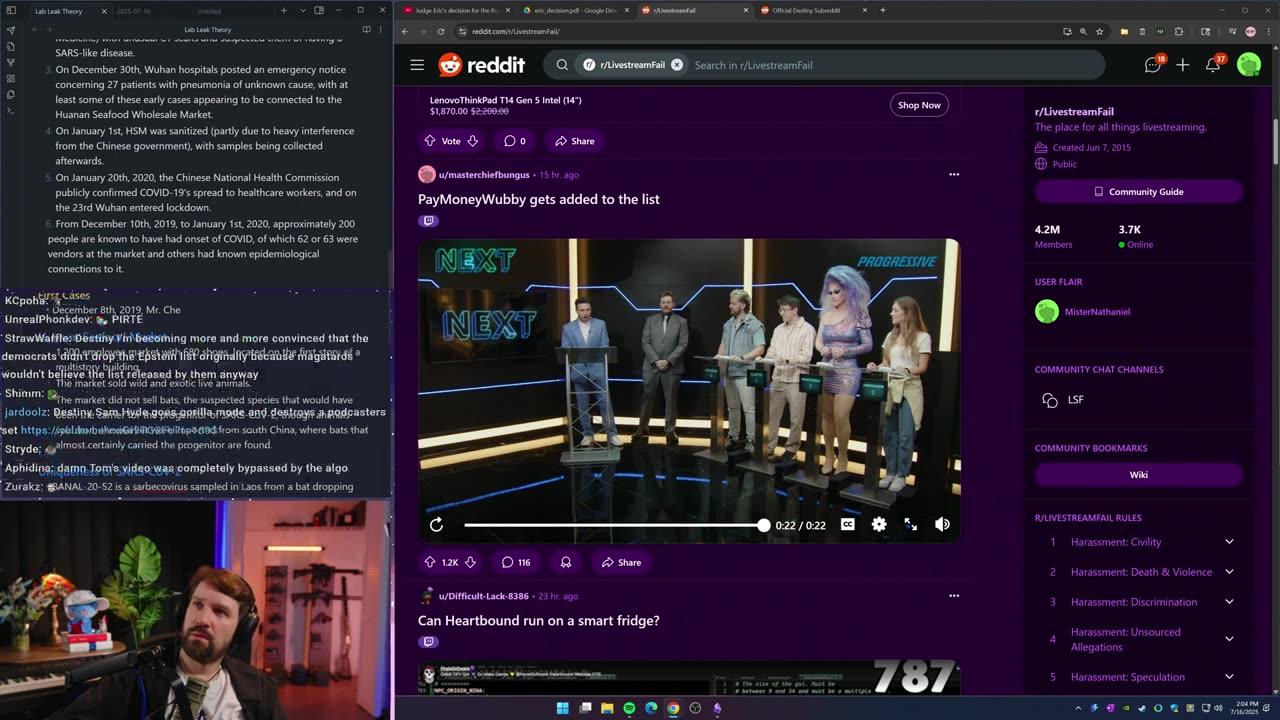The height and width of the screenshot is (720, 1280).
Task: Open the Reddit notifications bell
Action: (1213, 65)
